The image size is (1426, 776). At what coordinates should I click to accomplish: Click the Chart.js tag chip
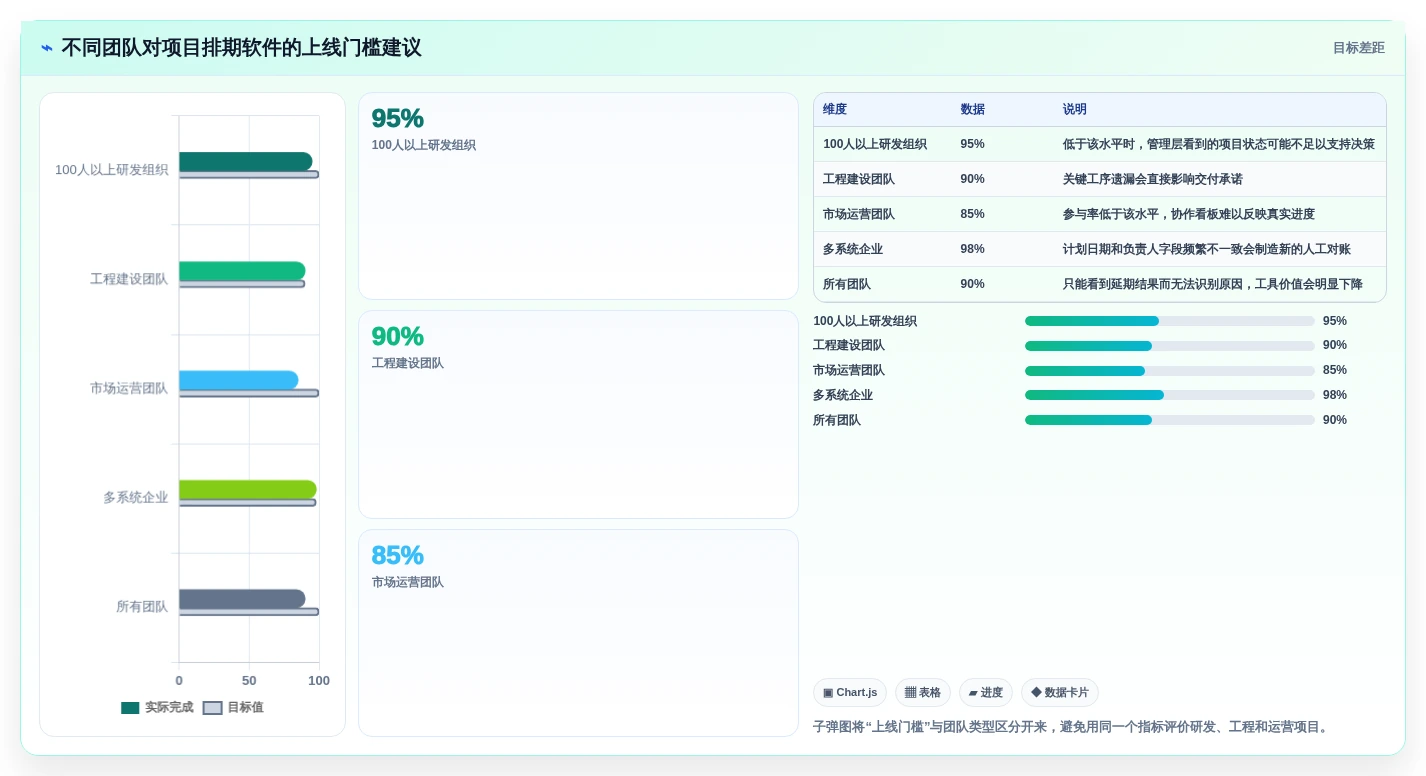850,693
